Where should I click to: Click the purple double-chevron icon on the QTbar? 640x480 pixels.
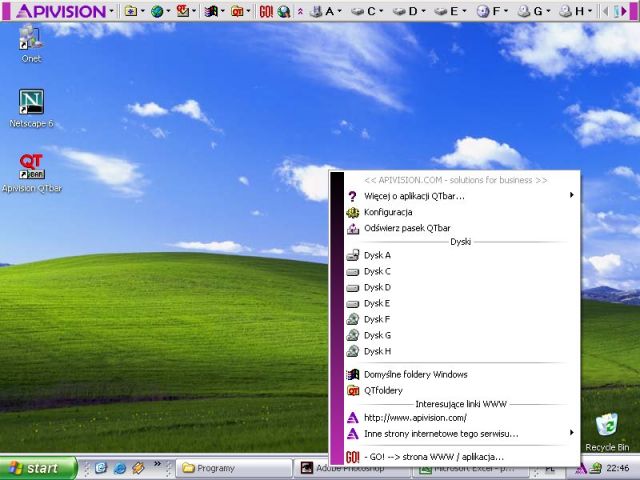(300, 11)
